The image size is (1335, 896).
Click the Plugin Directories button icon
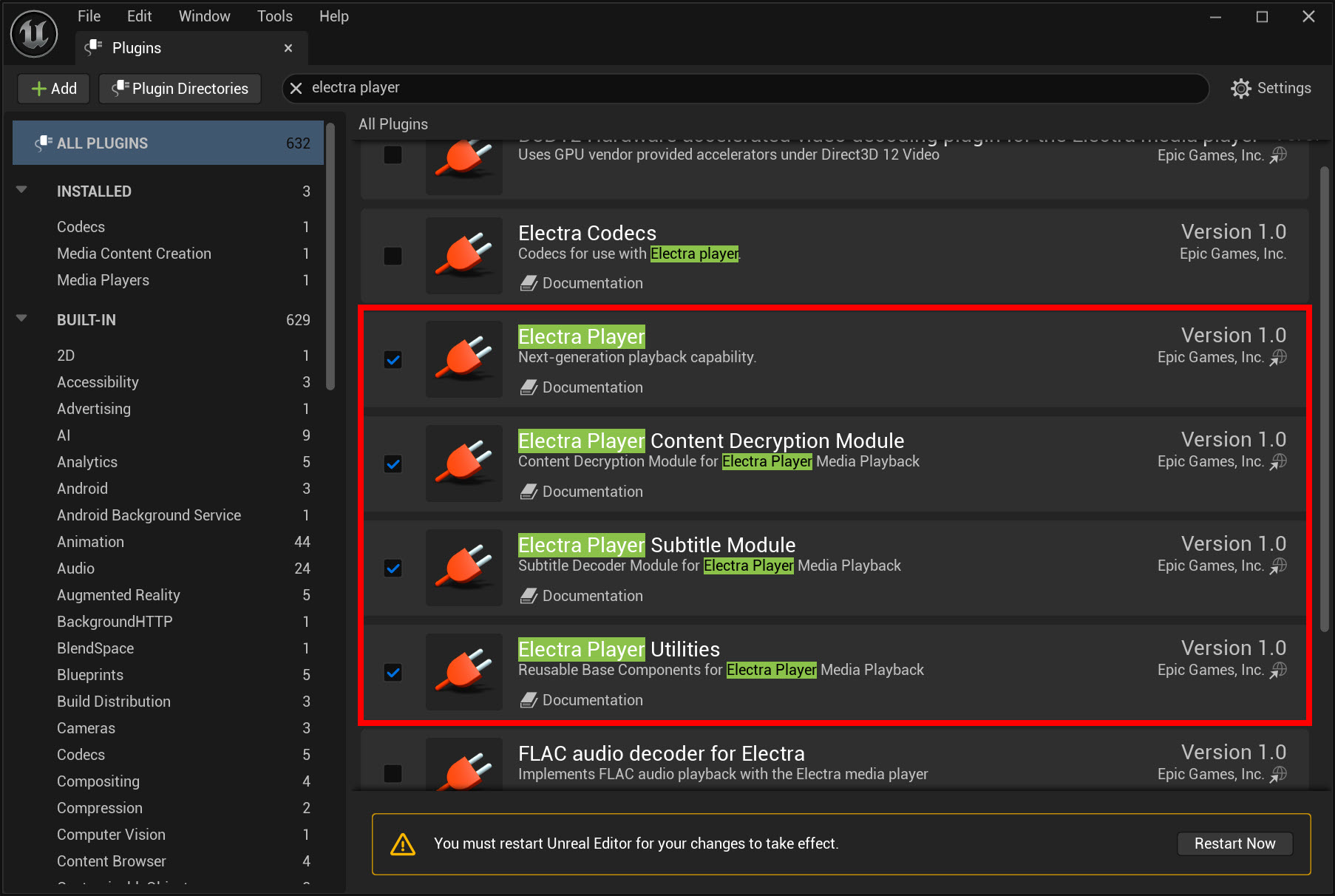click(120, 88)
